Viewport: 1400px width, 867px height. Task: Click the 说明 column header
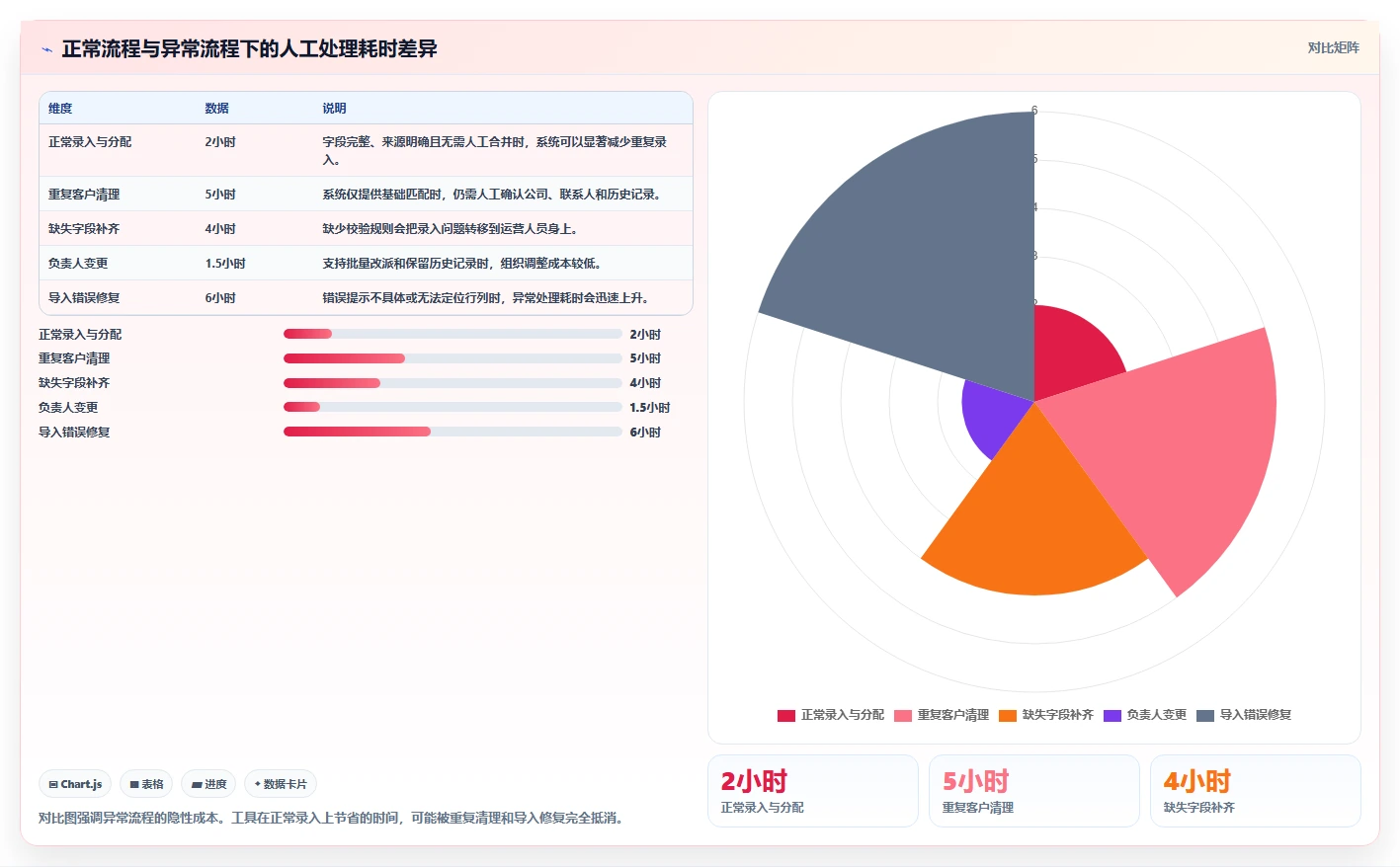pyautogui.click(x=334, y=109)
